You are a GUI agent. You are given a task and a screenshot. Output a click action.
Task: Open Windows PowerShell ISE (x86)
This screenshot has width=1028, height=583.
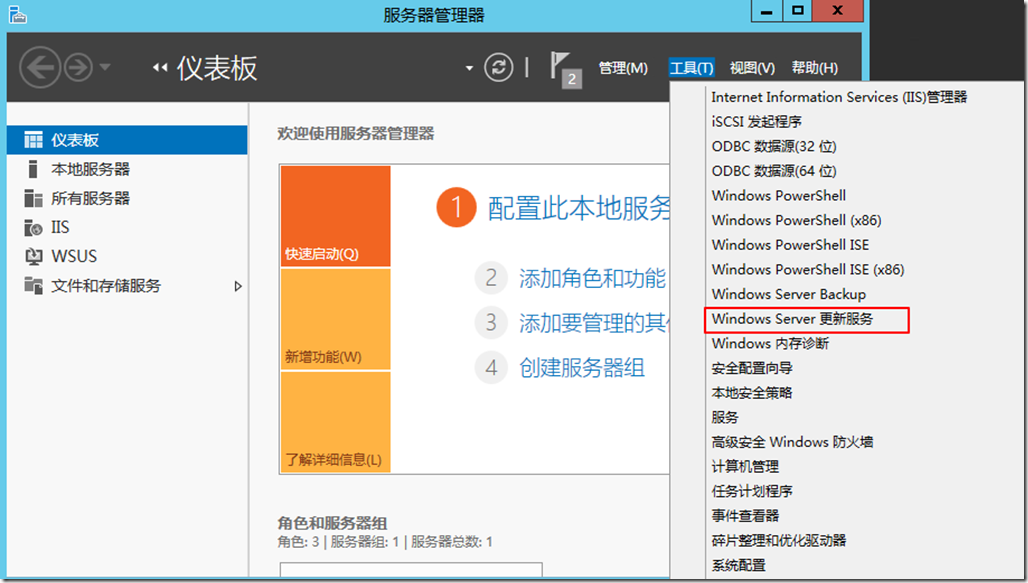pos(808,270)
